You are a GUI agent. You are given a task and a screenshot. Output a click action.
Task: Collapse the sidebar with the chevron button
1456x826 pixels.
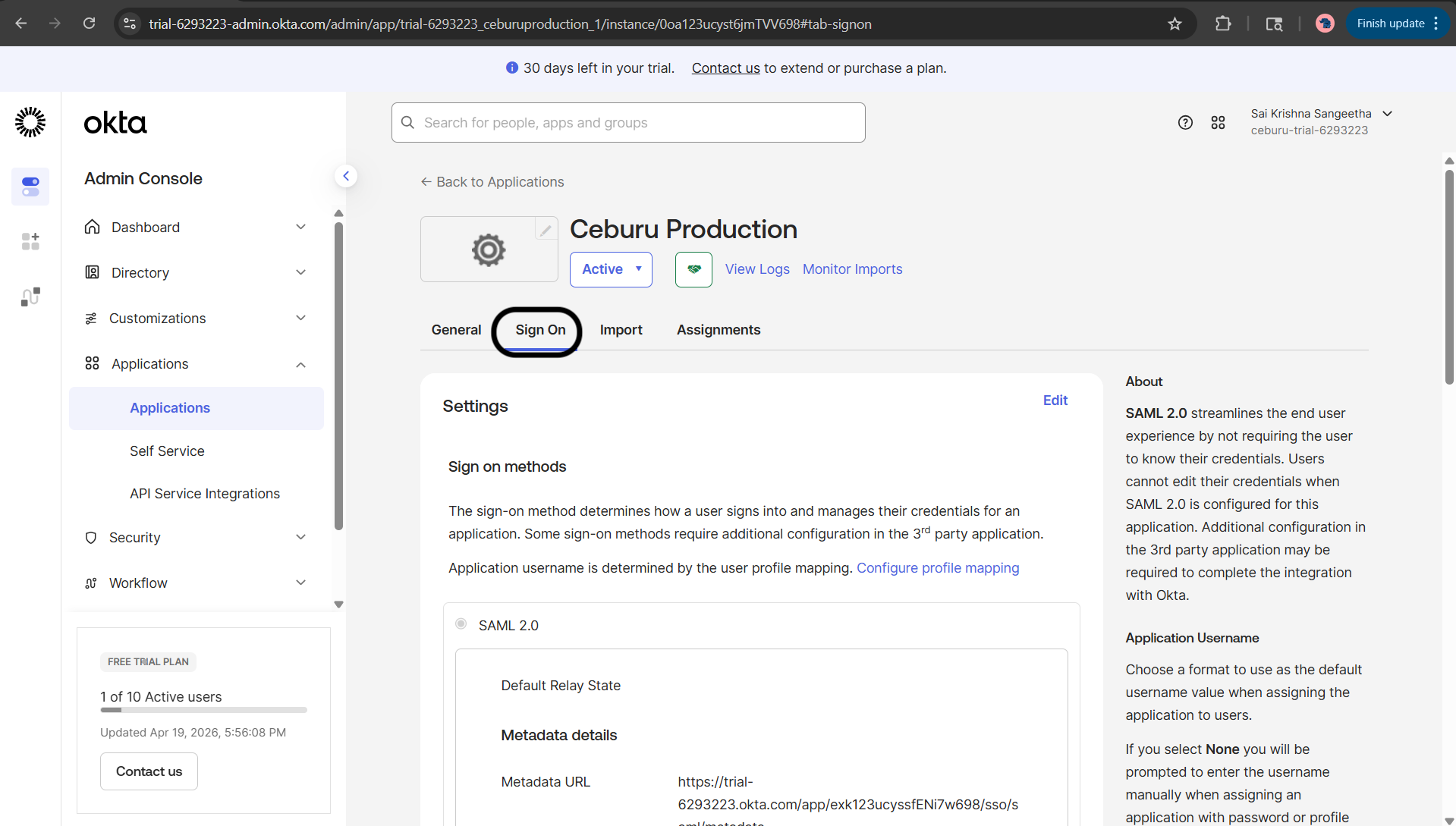[x=346, y=176]
